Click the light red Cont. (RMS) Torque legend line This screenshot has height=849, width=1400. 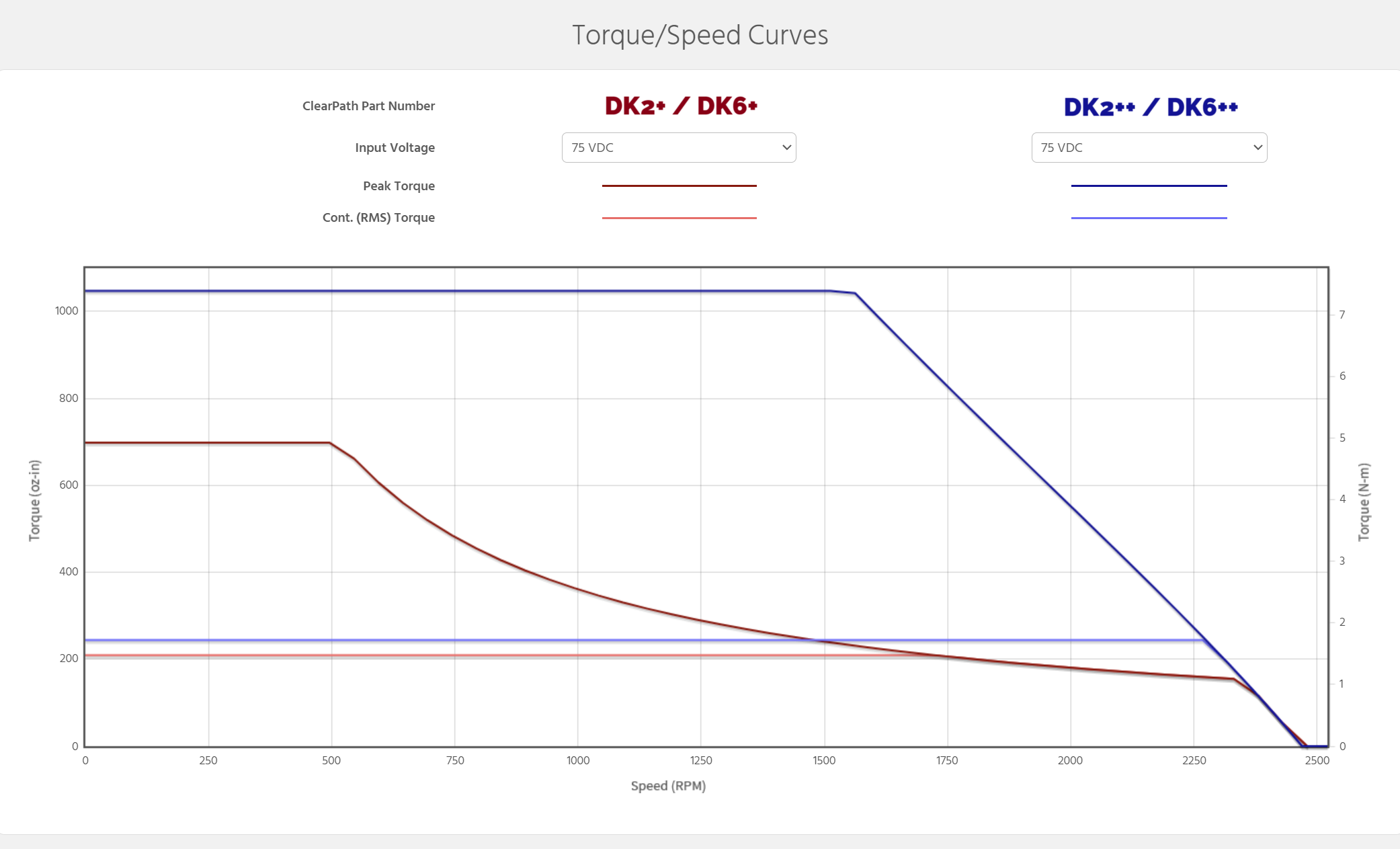coord(679,218)
